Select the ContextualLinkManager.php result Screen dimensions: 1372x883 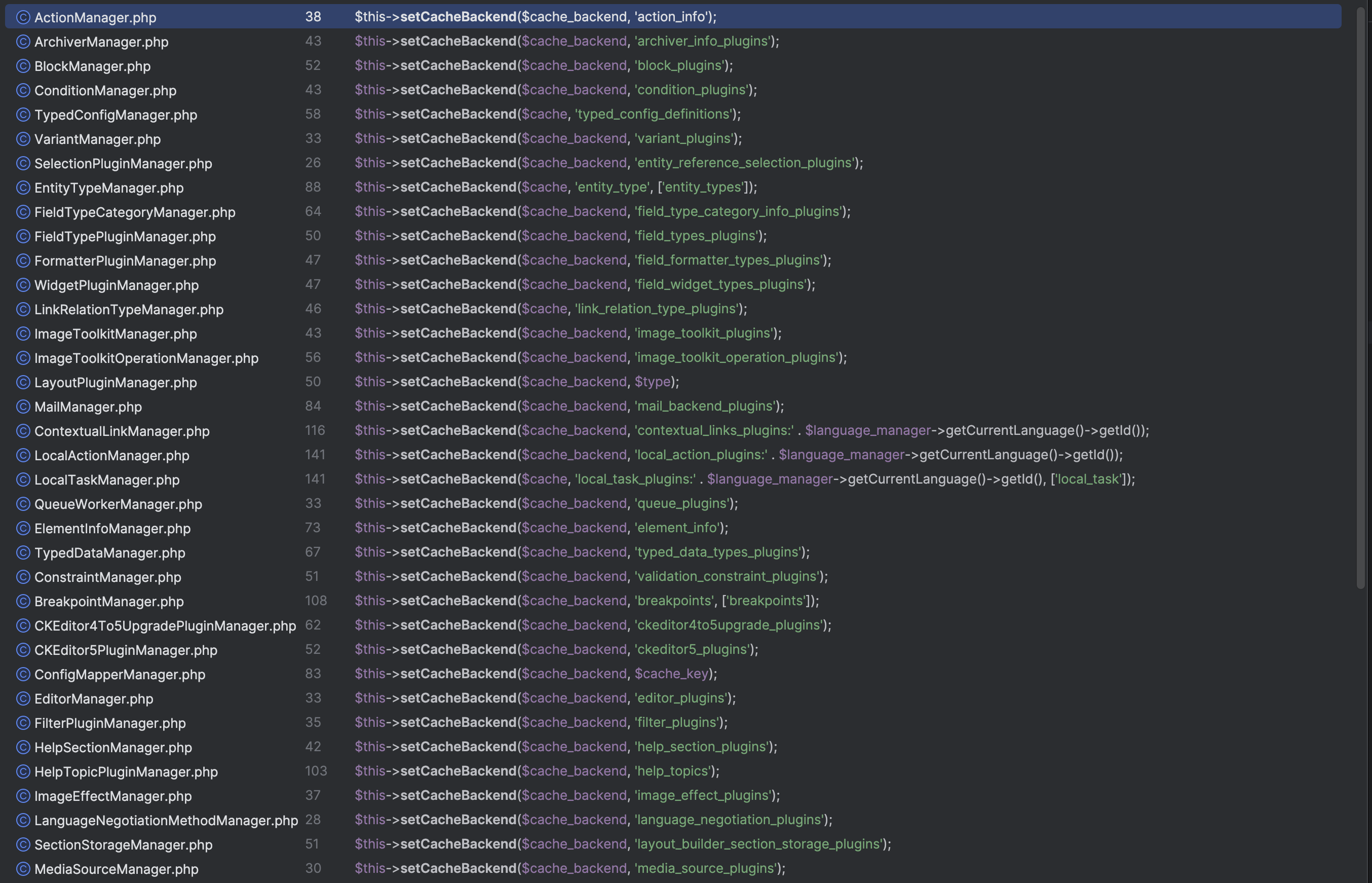tap(122, 431)
